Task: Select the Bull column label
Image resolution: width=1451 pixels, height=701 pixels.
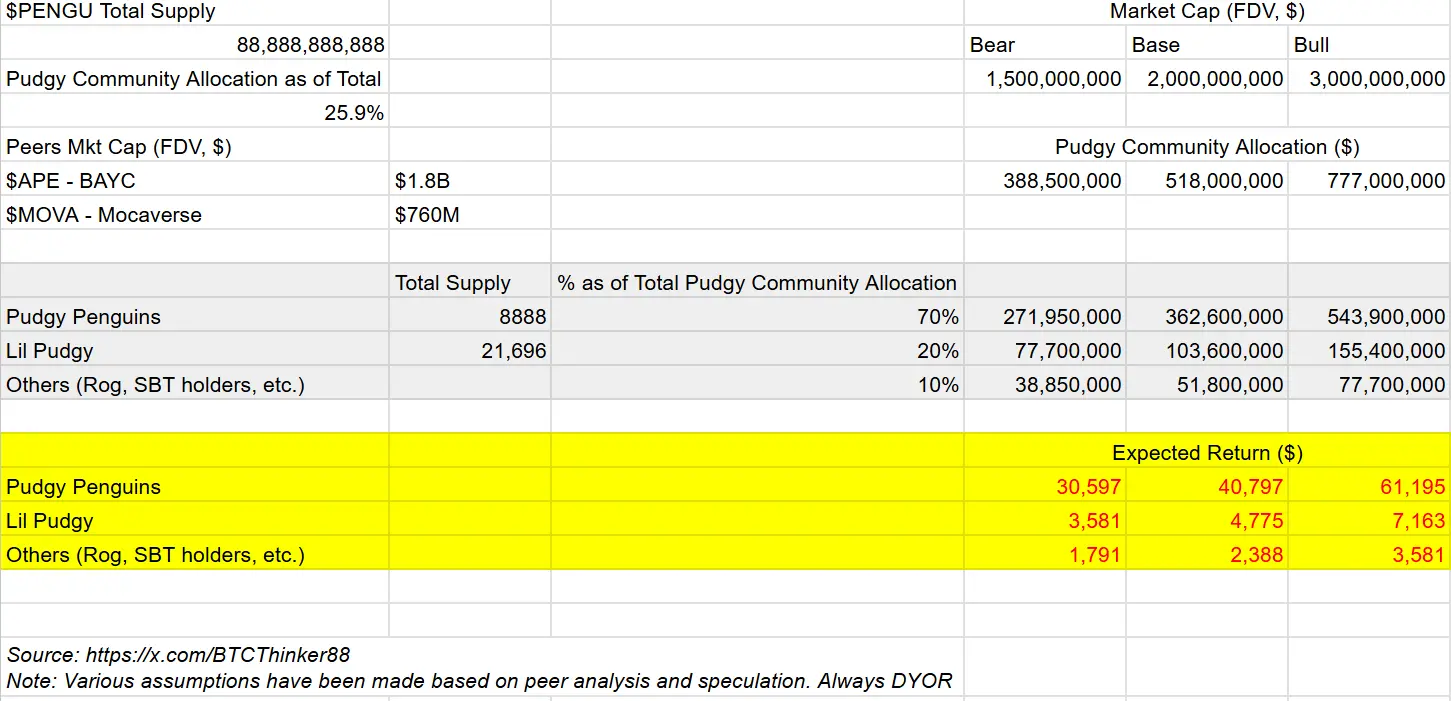Action: [x=1311, y=45]
